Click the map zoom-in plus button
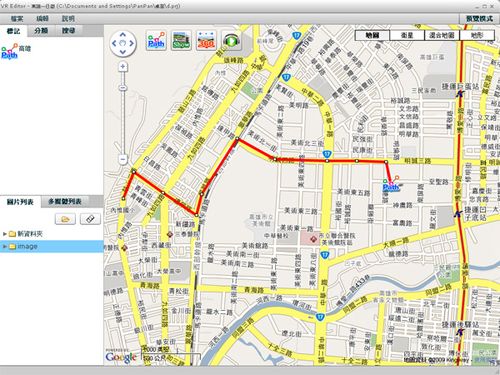 click(x=123, y=67)
